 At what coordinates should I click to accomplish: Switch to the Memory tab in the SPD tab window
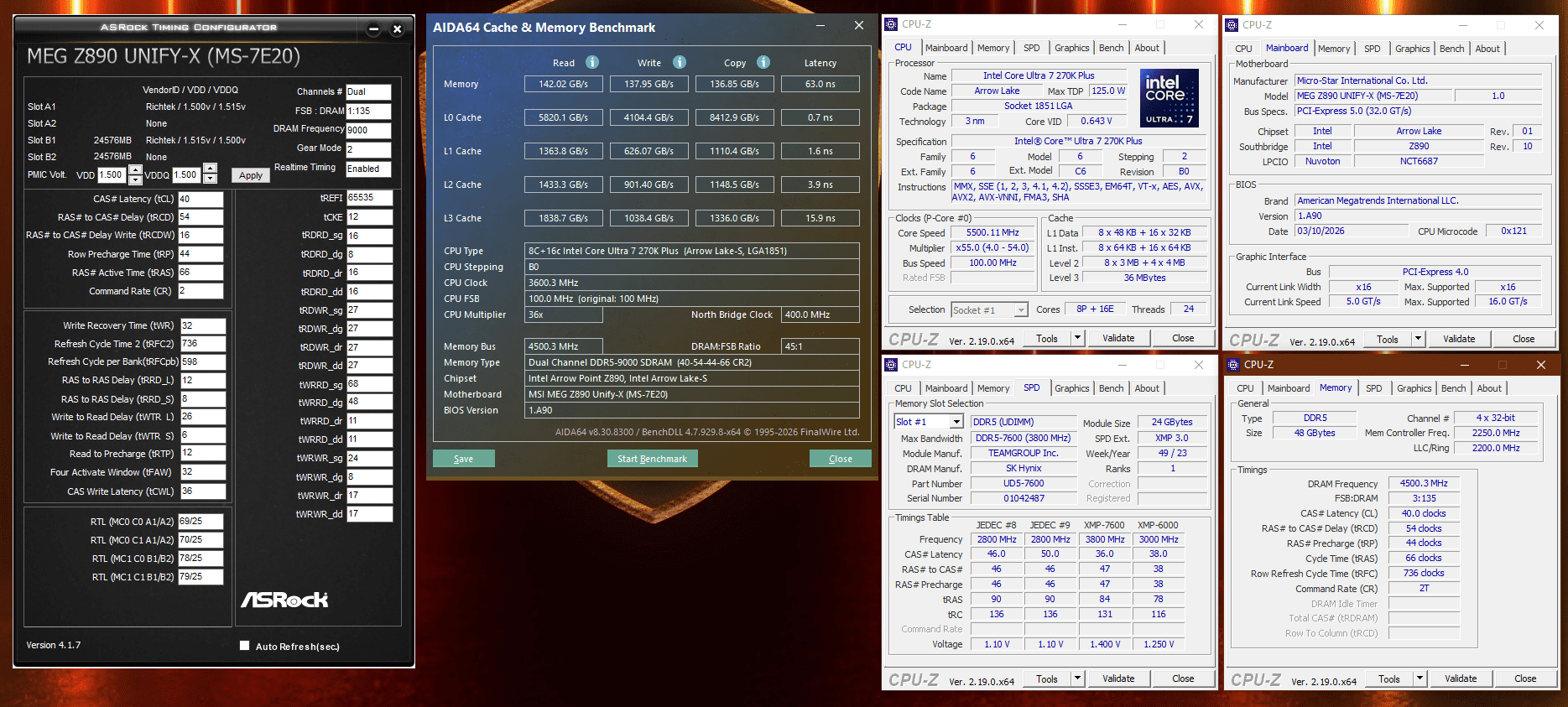(x=993, y=388)
